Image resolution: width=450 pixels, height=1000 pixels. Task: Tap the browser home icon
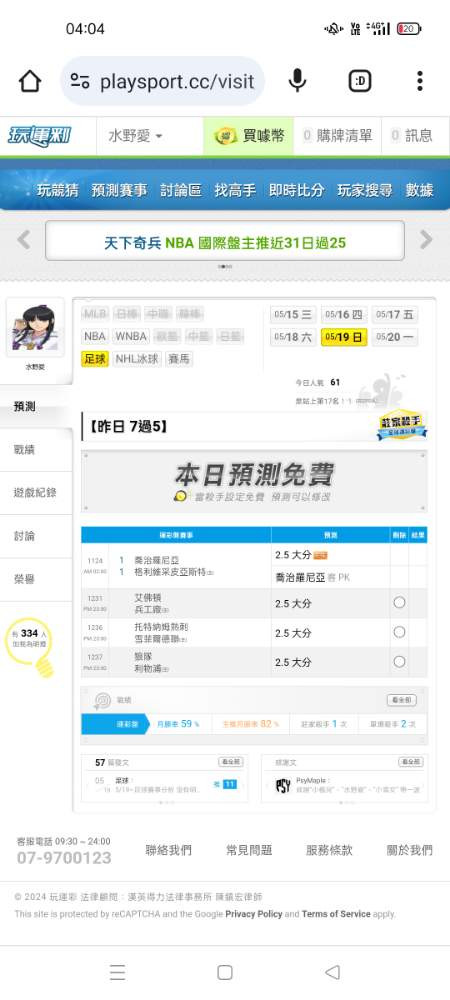coord(30,81)
